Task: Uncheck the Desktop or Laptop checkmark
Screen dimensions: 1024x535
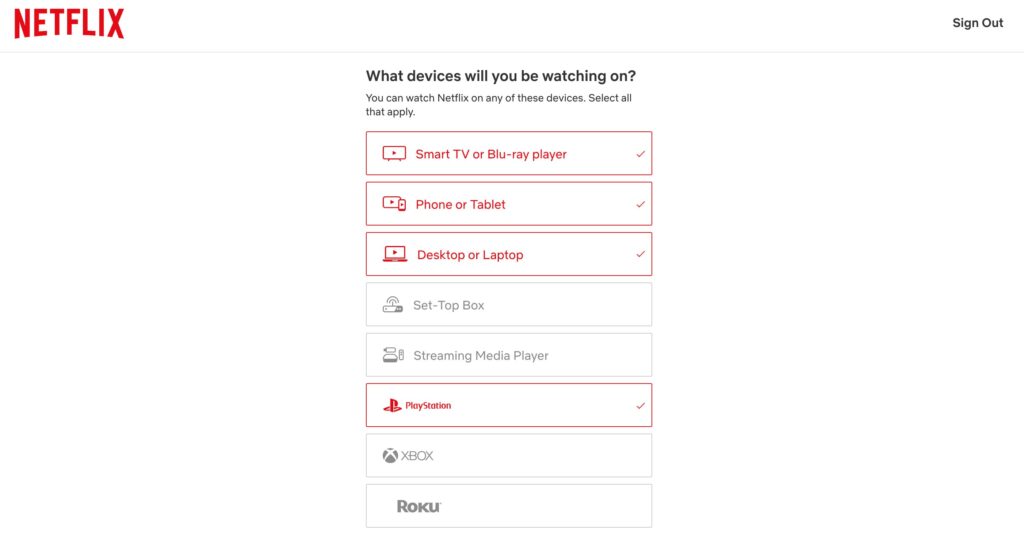Action: pyautogui.click(x=640, y=254)
